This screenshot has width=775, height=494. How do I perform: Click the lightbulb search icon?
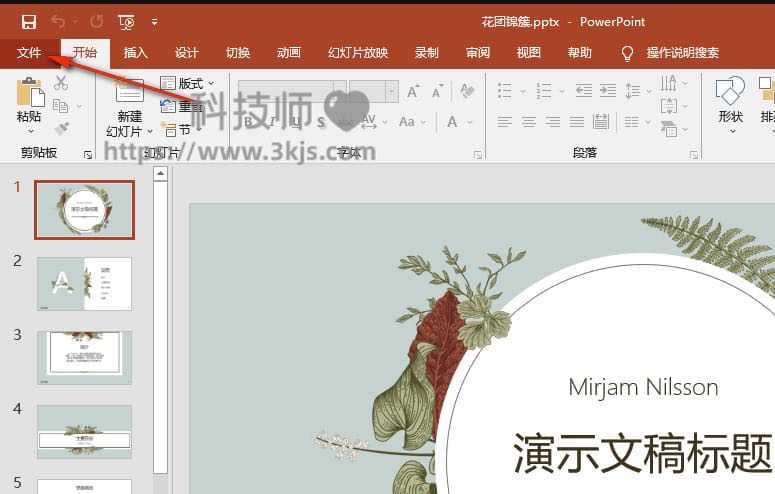[627, 53]
